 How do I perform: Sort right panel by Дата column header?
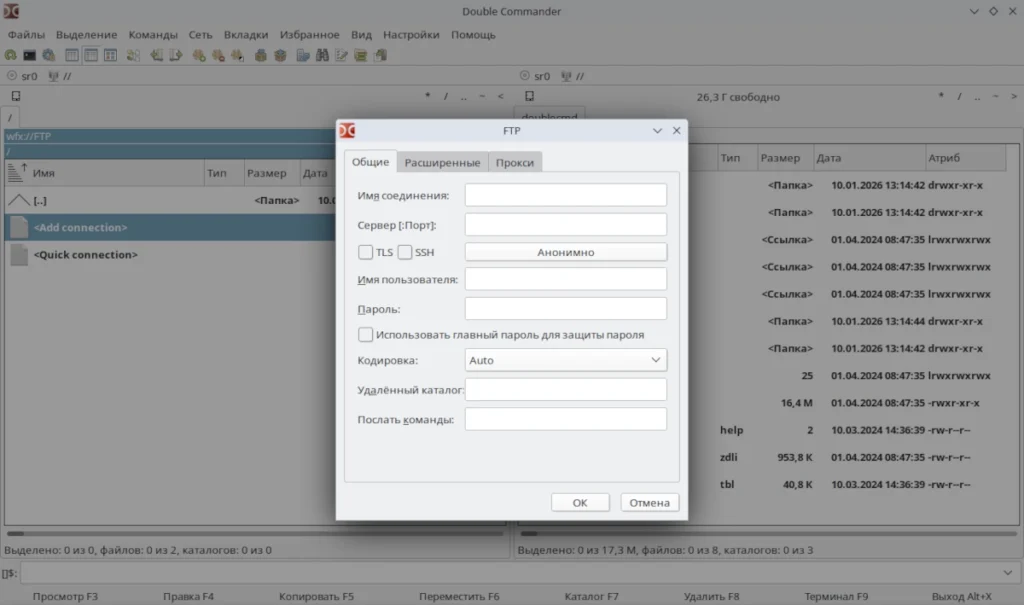coord(869,157)
